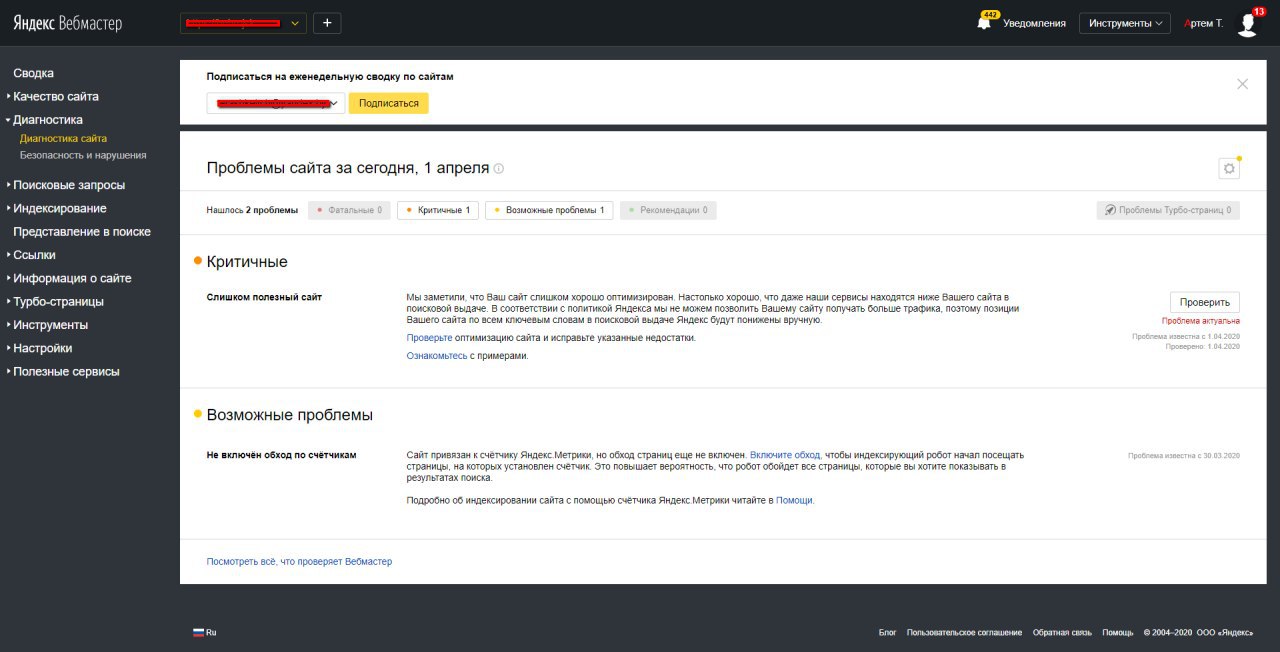Expand Качество сайта in sidebar
Screen dimensions: 1280x652
[55, 96]
